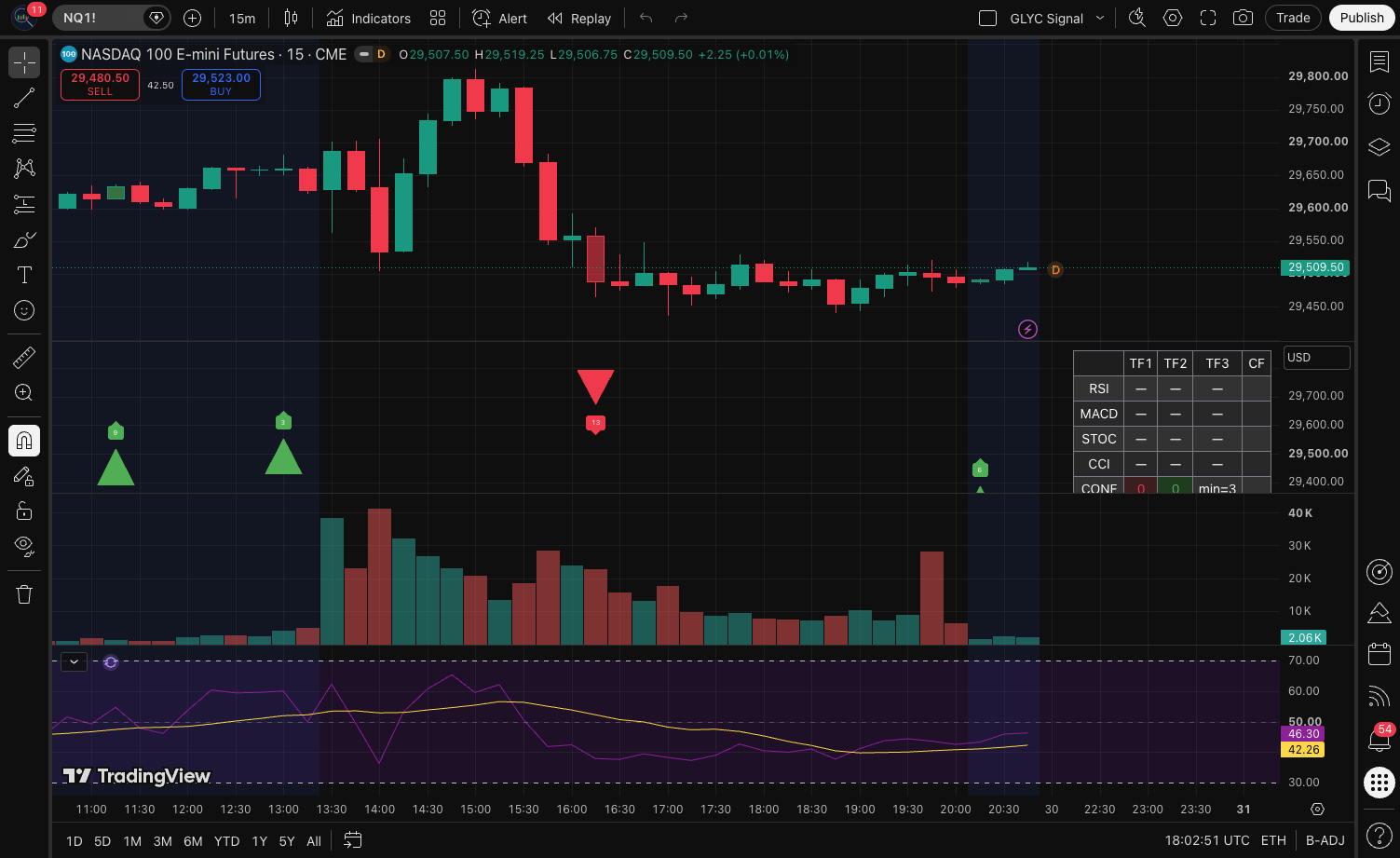Open the go to date calendar
Image resolution: width=1400 pixels, height=858 pixels.
[352, 840]
